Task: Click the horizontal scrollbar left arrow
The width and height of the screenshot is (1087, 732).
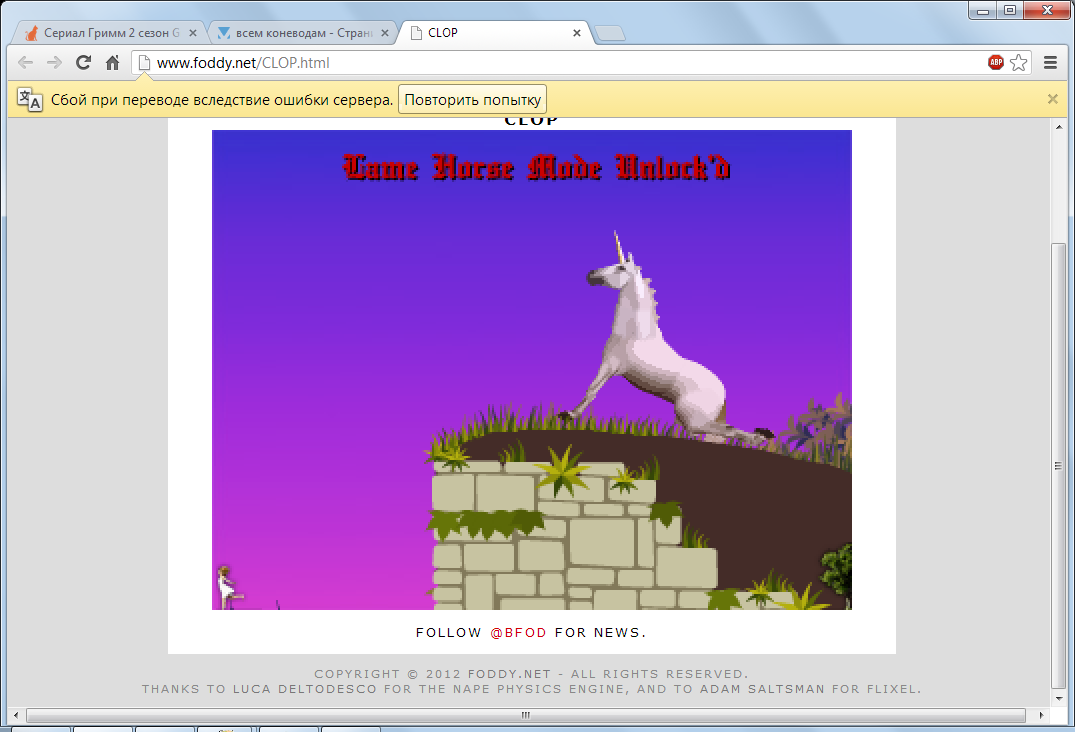Action: (17, 715)
